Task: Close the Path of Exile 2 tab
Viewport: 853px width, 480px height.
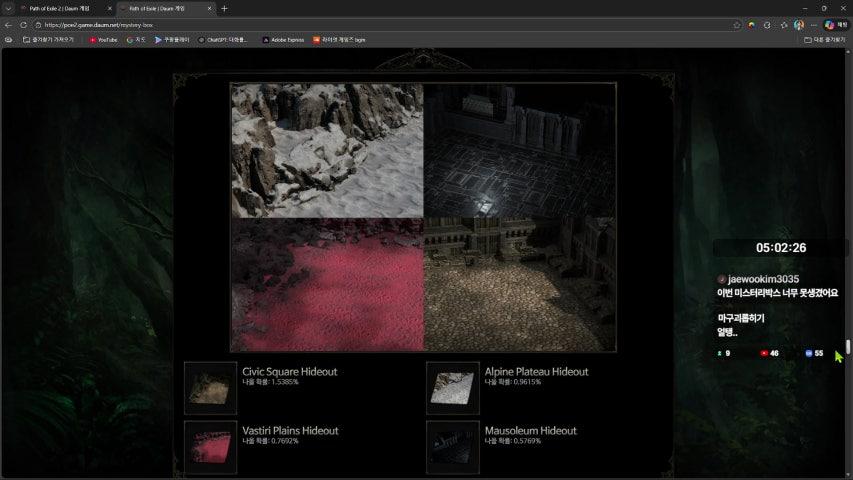Action: [x=109, y=9]
